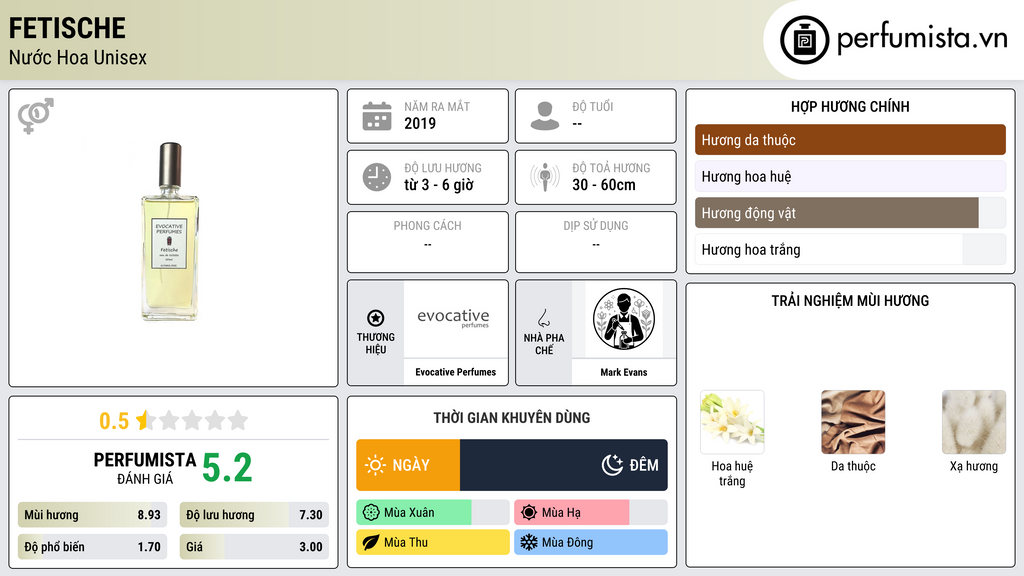The height and width of the screenshot is (576, 1024).
Task: Click the moon icon in the Đêm bar
Action: pos(612,465)
